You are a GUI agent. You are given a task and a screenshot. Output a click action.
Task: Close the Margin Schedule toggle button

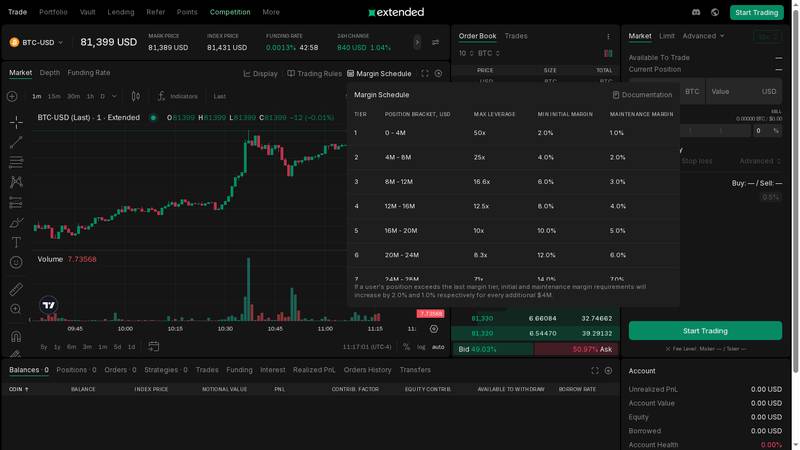(379, 73)
